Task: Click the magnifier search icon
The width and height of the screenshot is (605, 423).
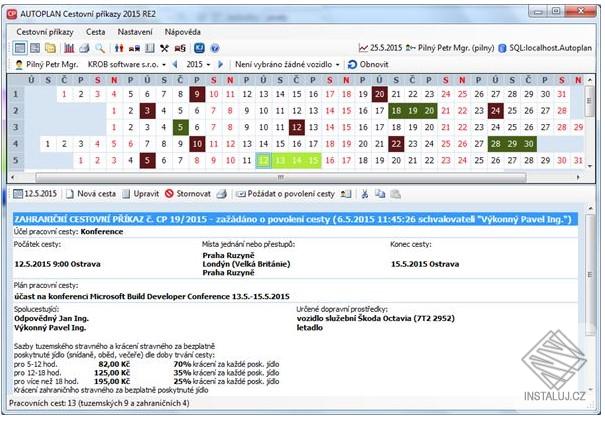Action: point(100,48)
